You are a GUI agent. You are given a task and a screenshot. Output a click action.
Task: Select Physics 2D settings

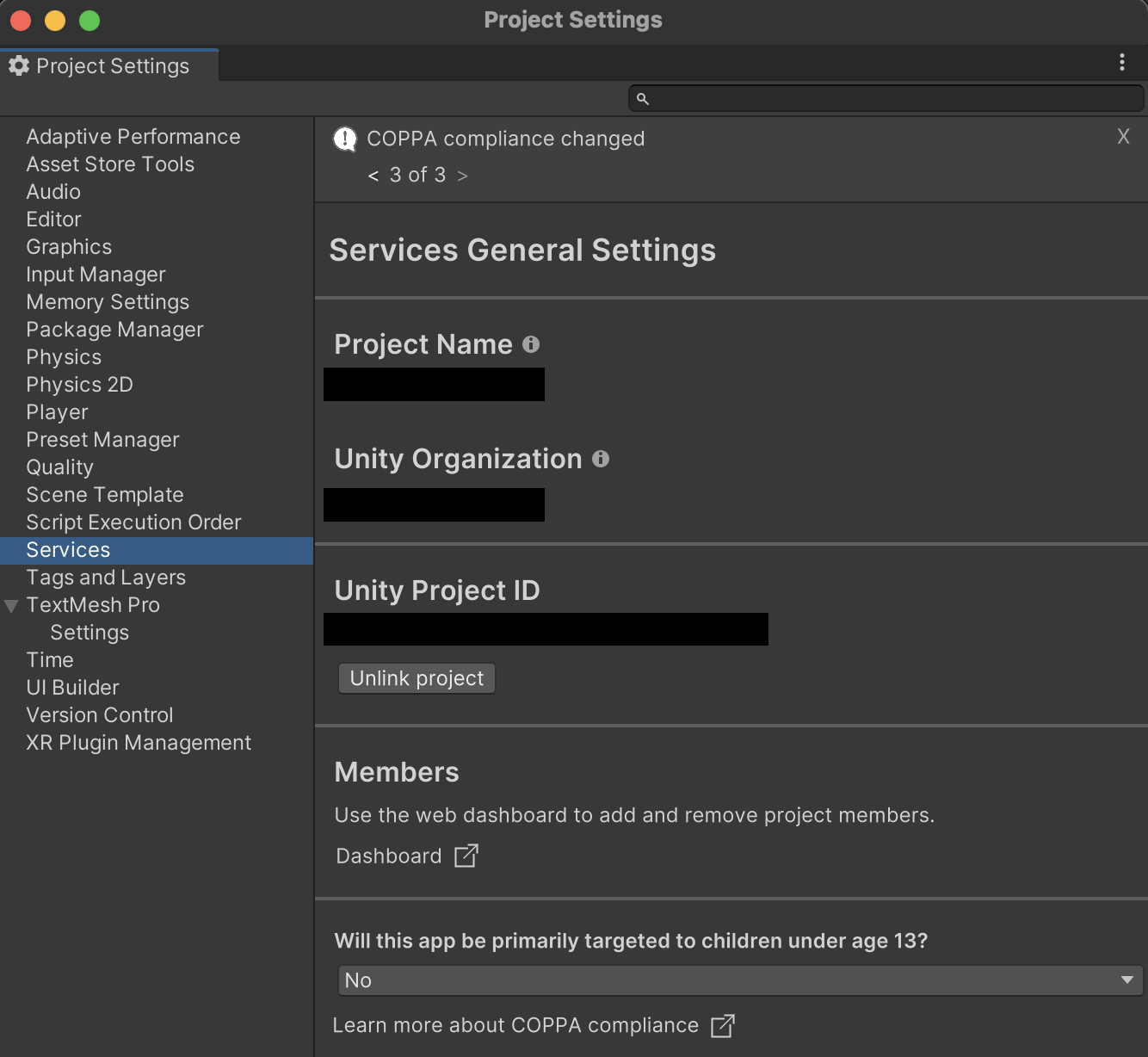coord(79,385)
